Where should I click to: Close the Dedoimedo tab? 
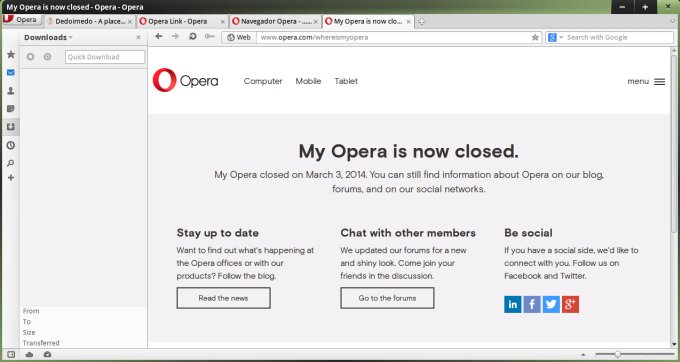(130, 22)
